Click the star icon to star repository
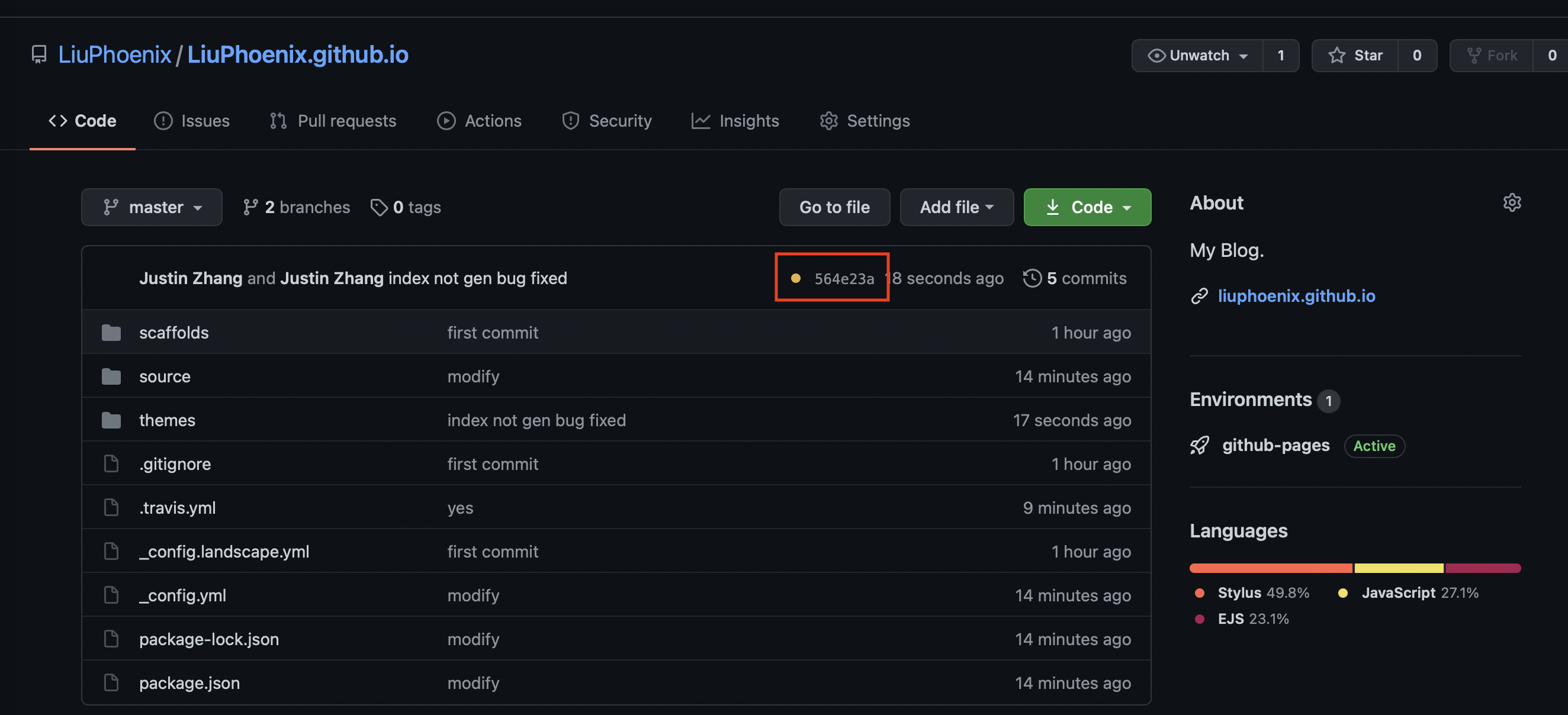This screenshot has height=715, width=1568. pyautogui.click(x=1336, y=56)
